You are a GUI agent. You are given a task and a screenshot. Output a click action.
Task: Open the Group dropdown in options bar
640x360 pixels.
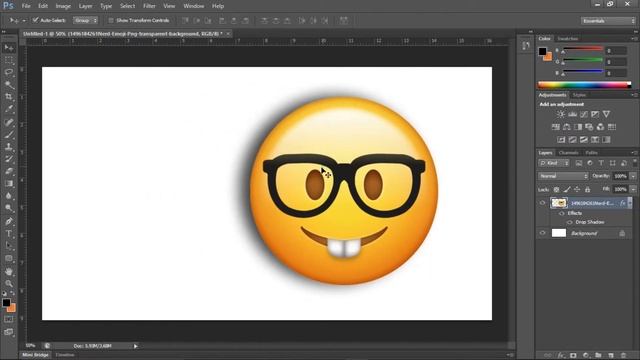86,20
